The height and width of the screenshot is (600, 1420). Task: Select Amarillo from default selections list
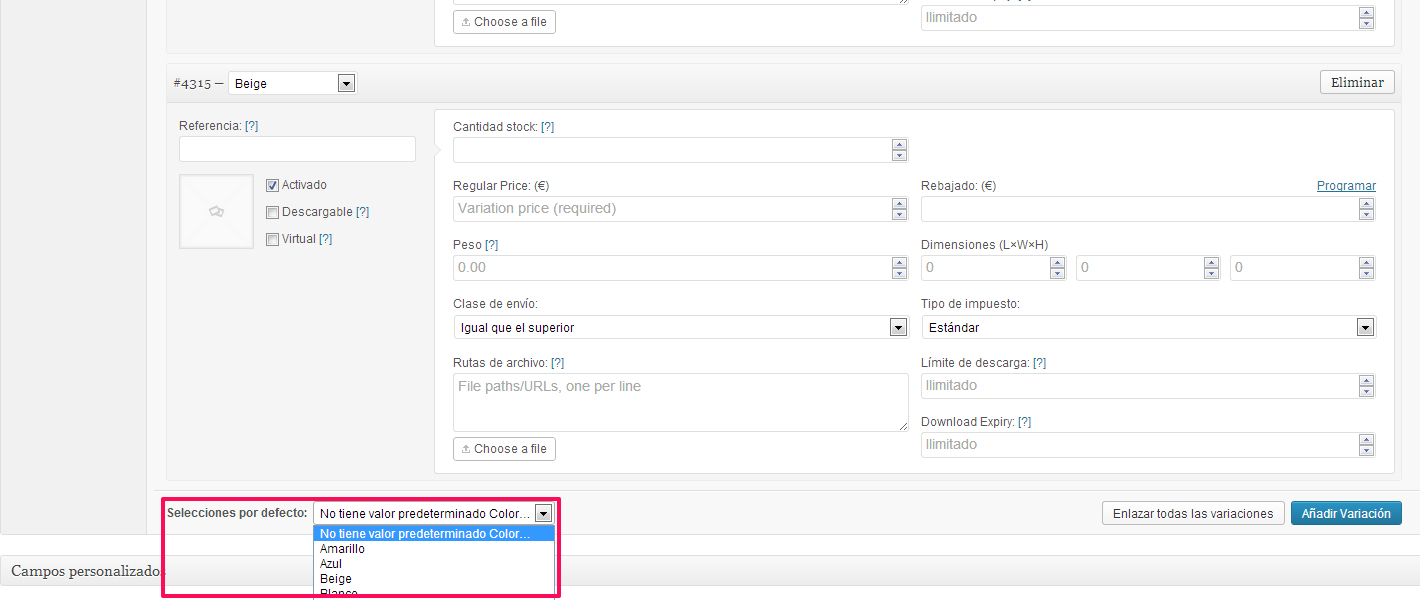(x=342, y=549)
